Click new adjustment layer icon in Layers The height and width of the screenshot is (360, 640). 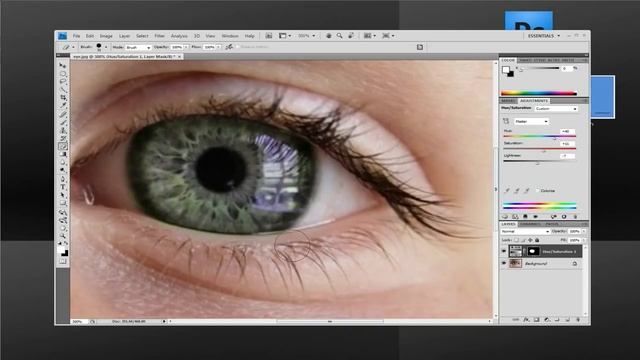click(547, 320)
